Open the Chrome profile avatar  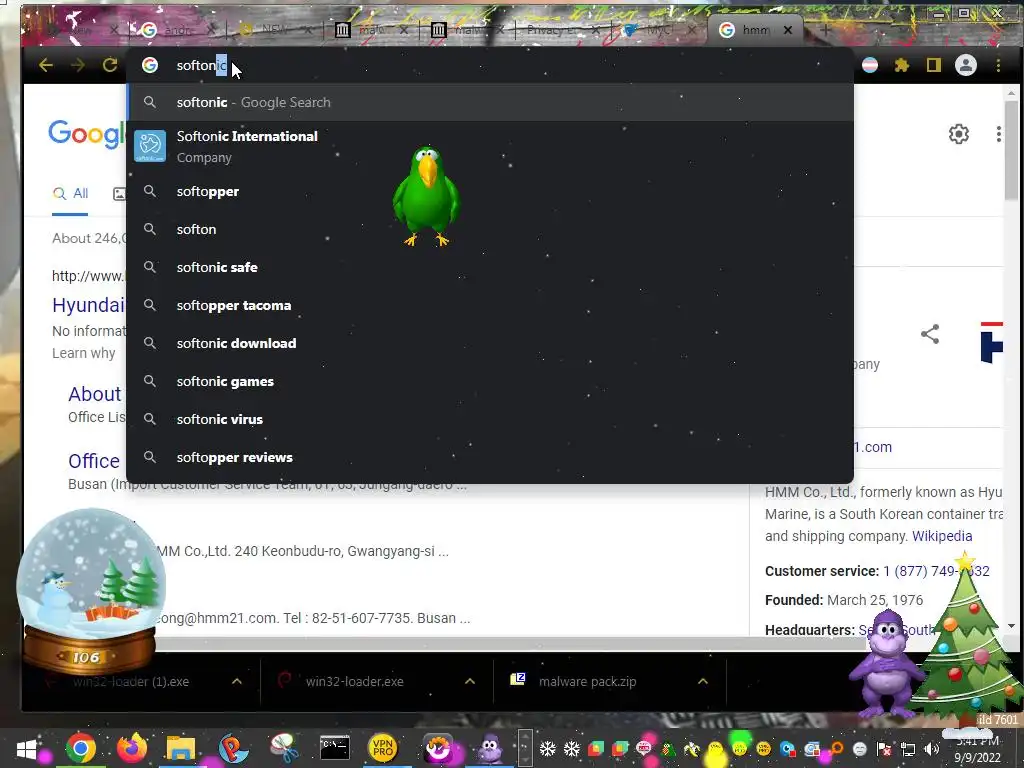(x=966, y=65)
